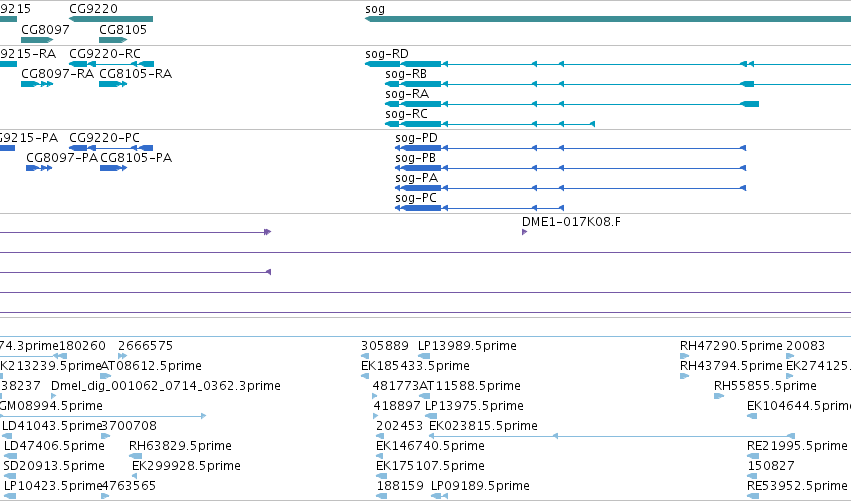This screenshot has width=851, height=501.
Task: Select the CG9220-RC transcript glyph
Action: (x=111, y=64)
